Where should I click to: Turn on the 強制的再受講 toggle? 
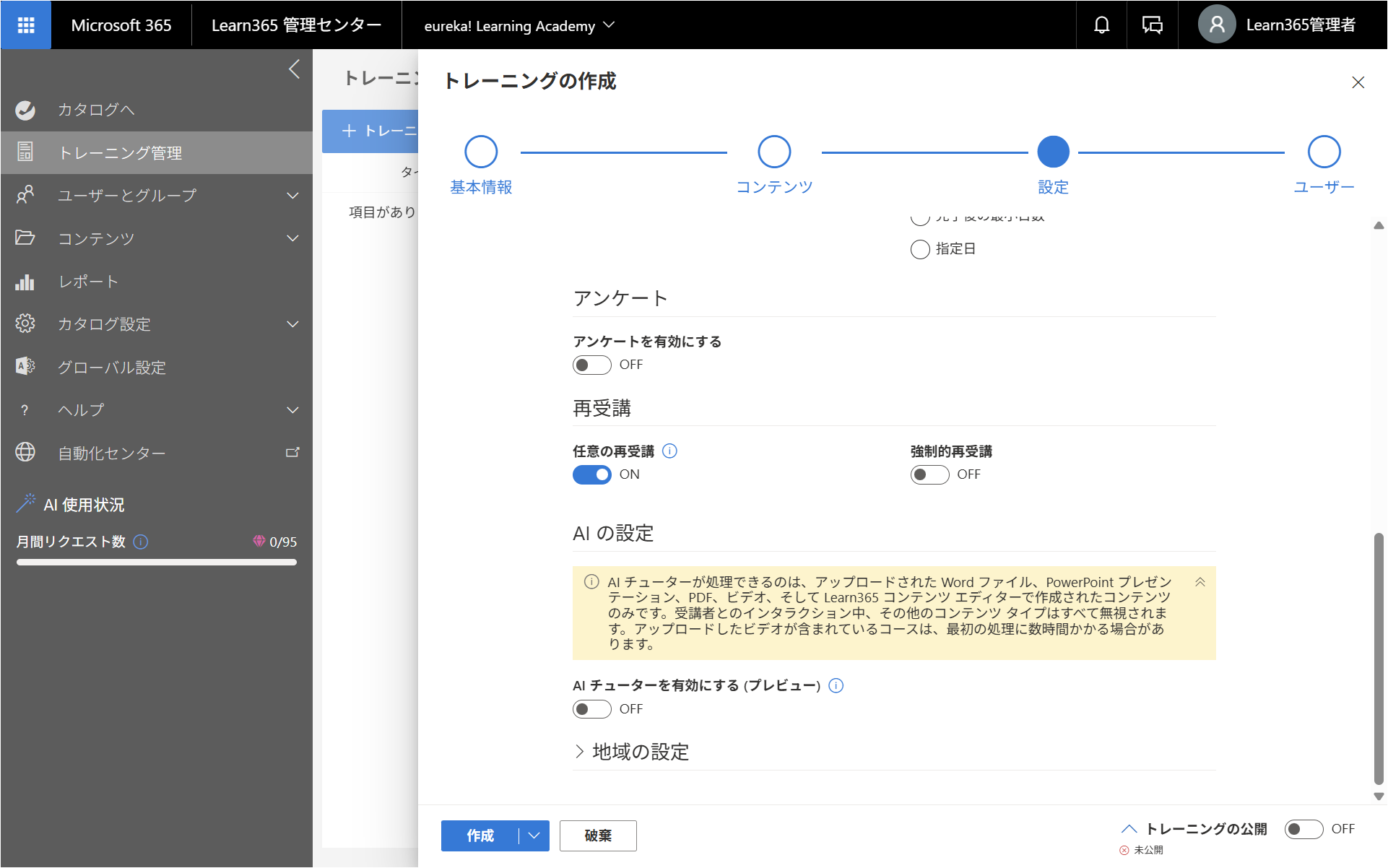click(929, 474)
